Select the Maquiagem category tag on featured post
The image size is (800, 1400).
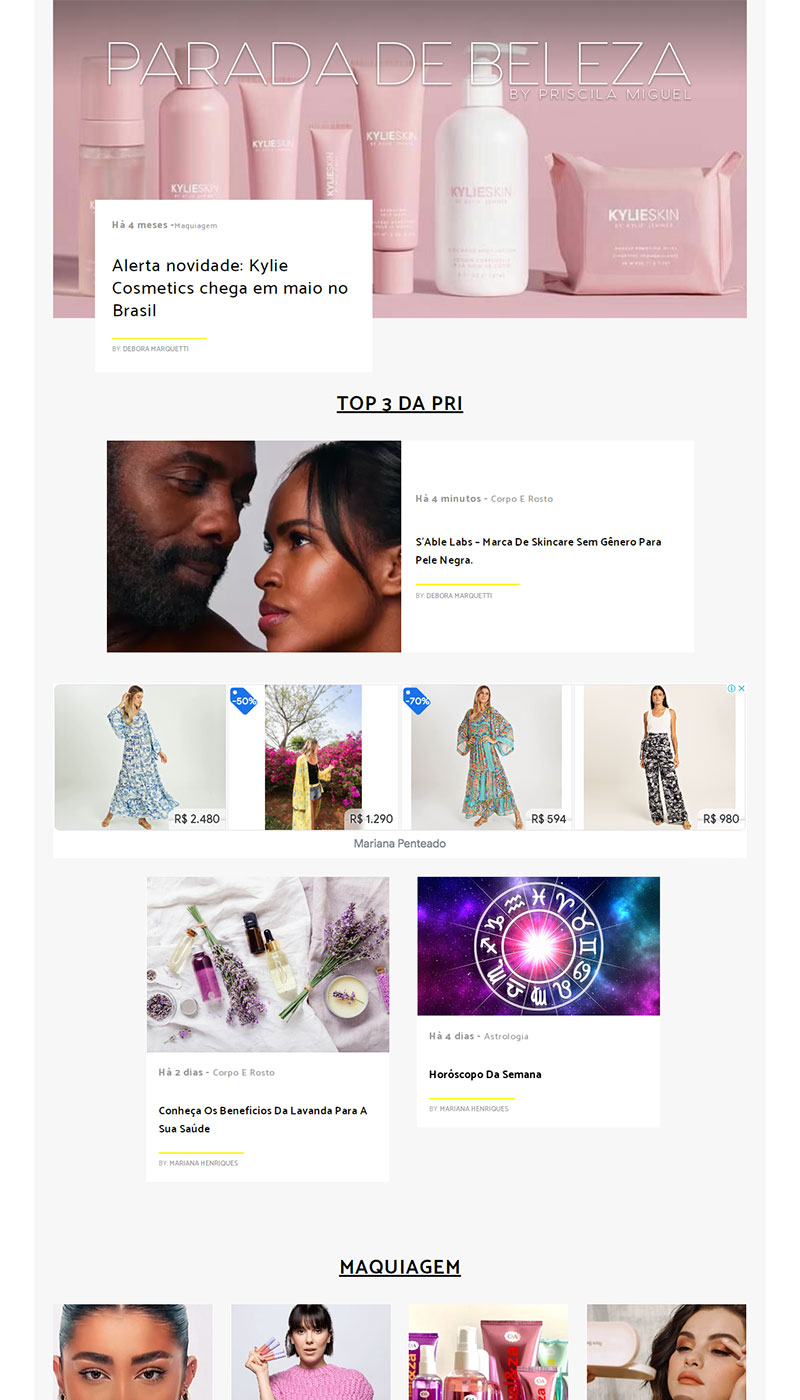pyautogui.click(x=196, y=226)
